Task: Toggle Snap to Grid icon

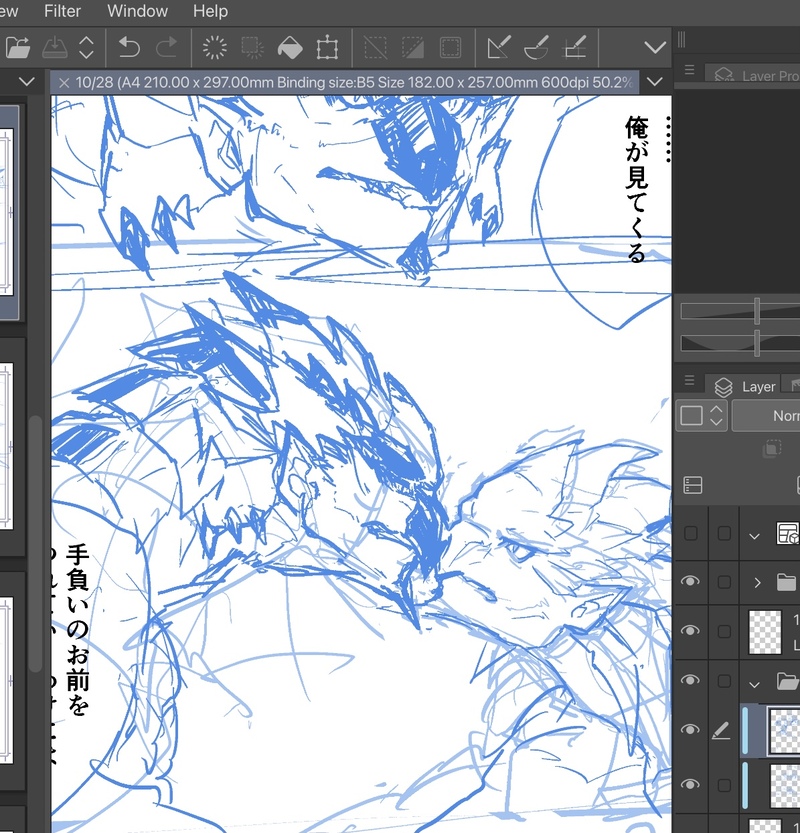Action: pos(574,48)
